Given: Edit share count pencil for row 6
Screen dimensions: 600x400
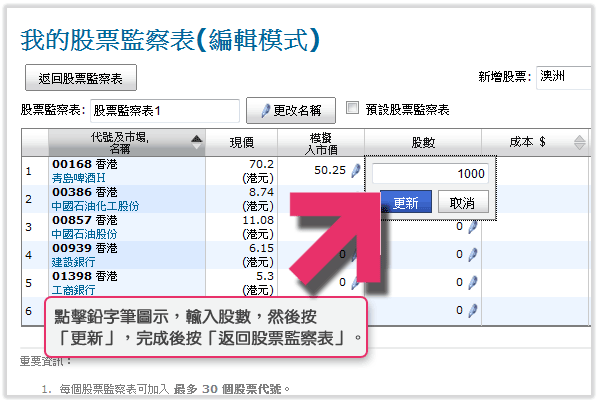Looking at the screenshot, I should tap(473, 310).
